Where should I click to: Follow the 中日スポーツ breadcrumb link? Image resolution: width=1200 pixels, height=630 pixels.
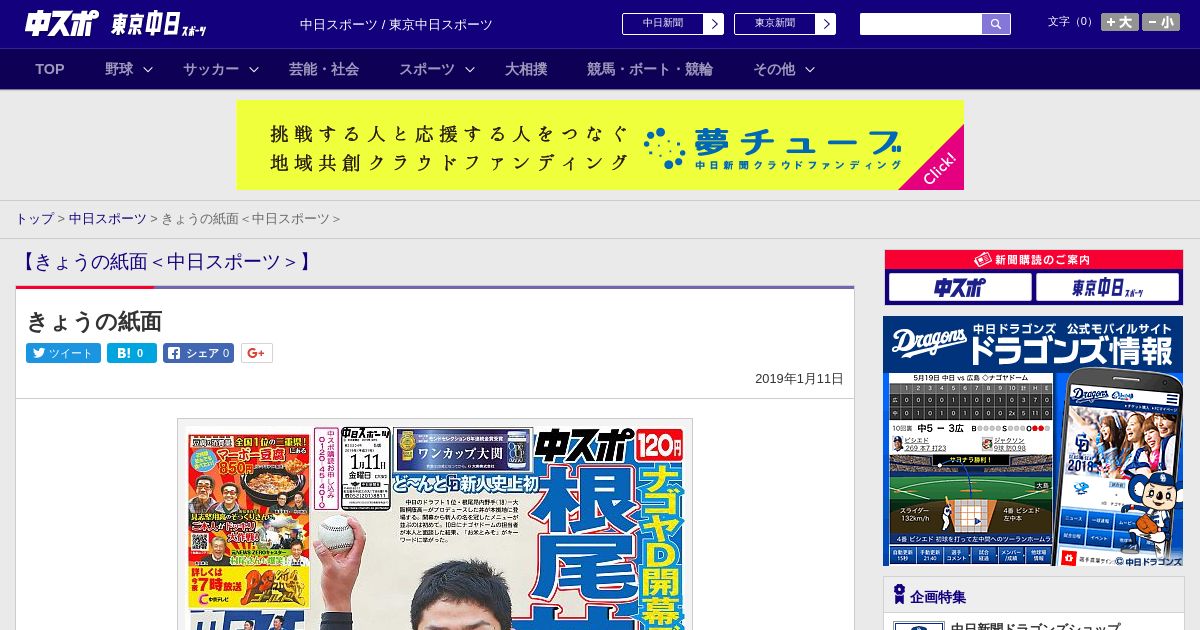108,219
